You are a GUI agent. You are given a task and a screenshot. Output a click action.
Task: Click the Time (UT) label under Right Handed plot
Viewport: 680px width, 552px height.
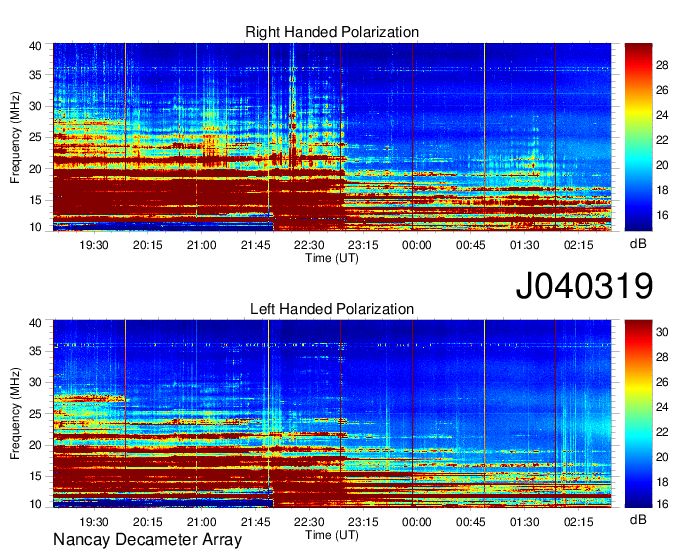pyautogui.click(x=332, y=258)
